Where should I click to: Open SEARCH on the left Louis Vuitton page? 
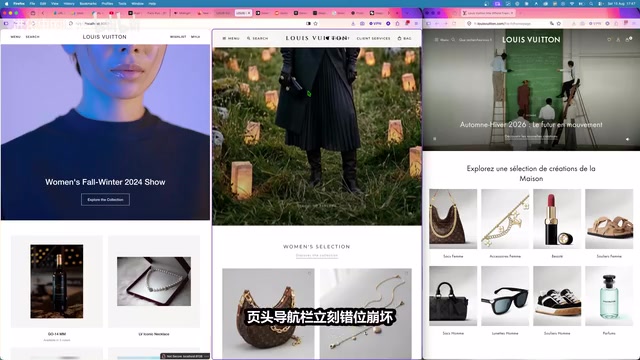click(x=33, y=37)
